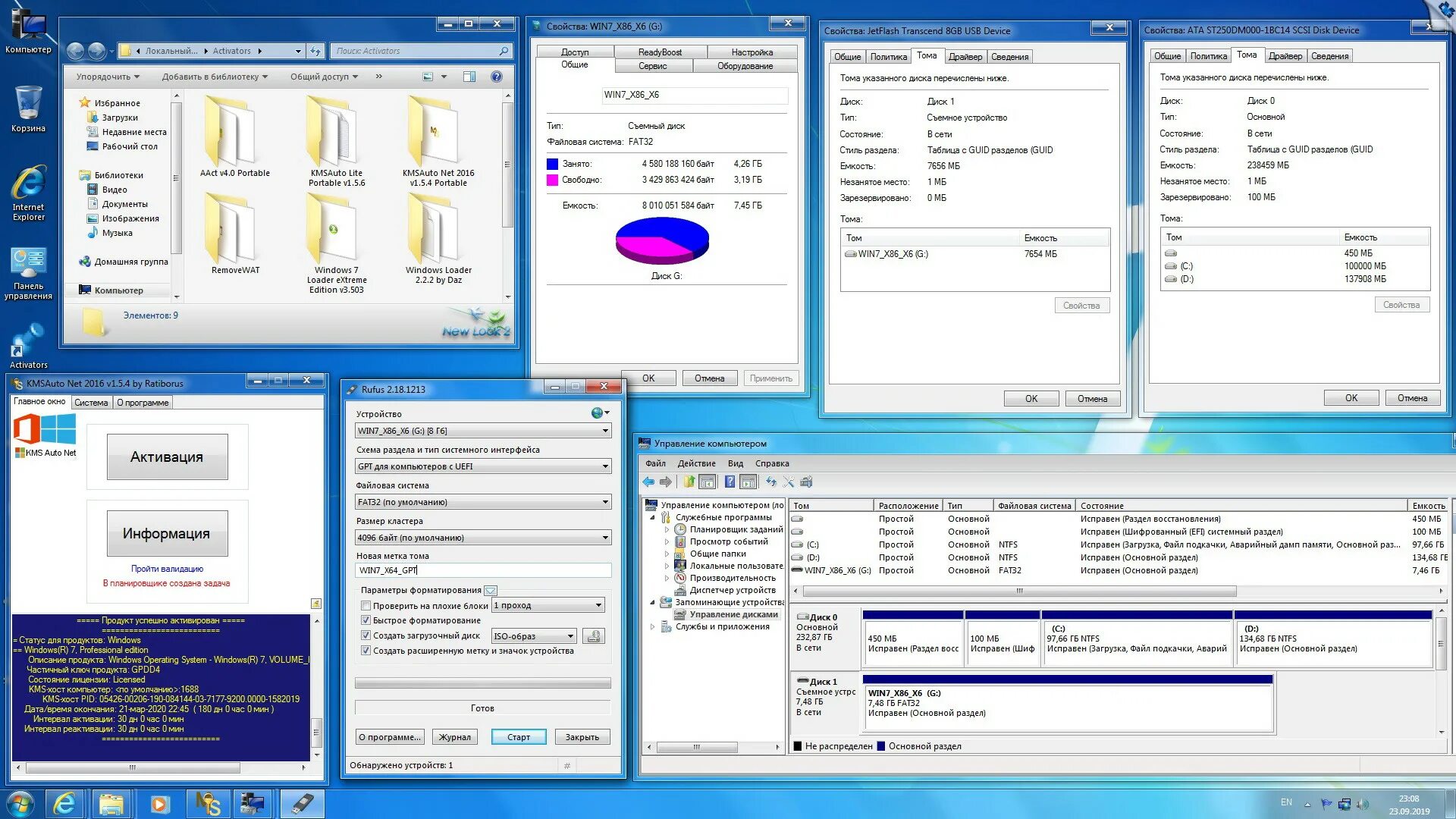1456x819 pixels.
Task: Open Device Manager (Диспетчер устройств) in tree
Action: [x=732, y=590]
